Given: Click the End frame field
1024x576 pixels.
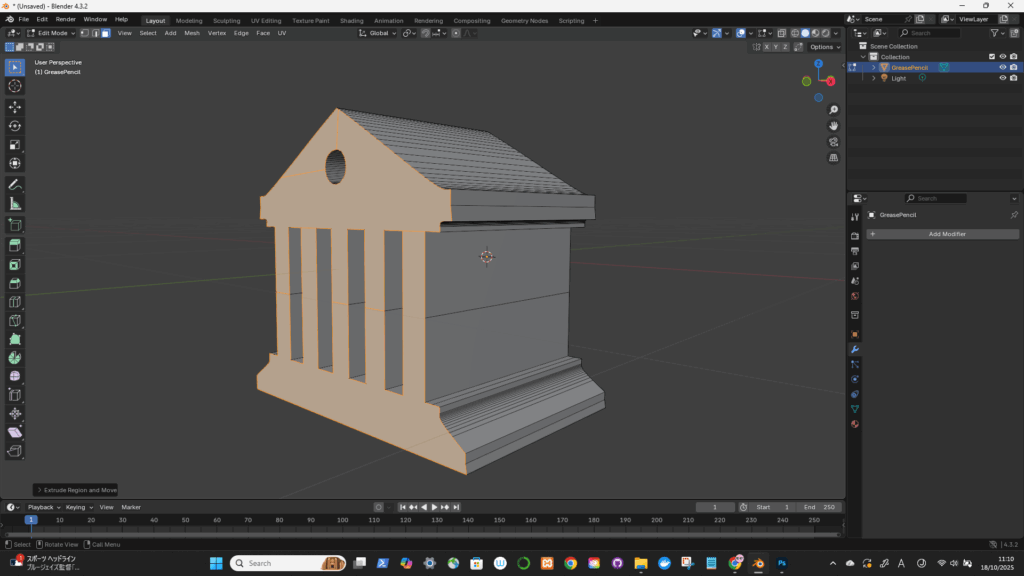Looking at the screenshot, I should click(820, 507).
